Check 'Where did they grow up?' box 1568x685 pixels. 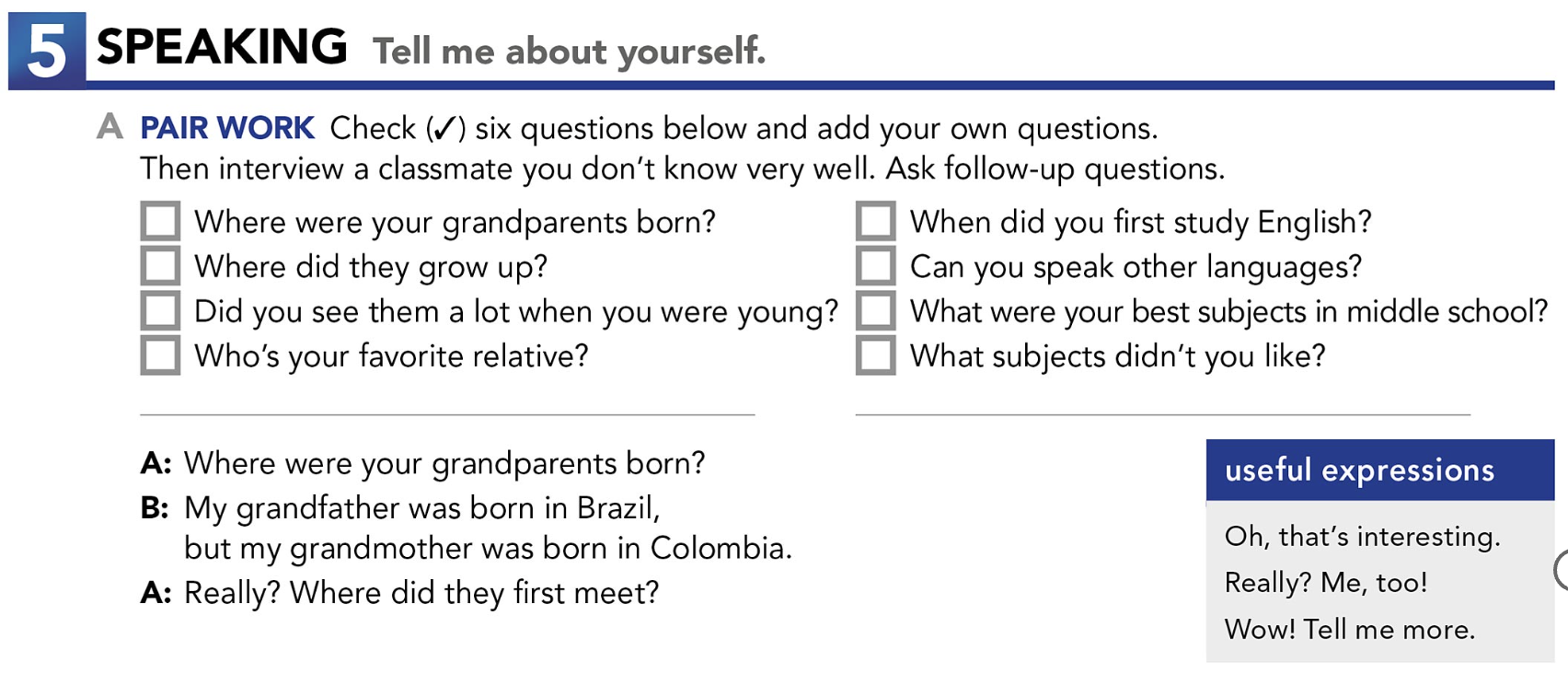160,265
